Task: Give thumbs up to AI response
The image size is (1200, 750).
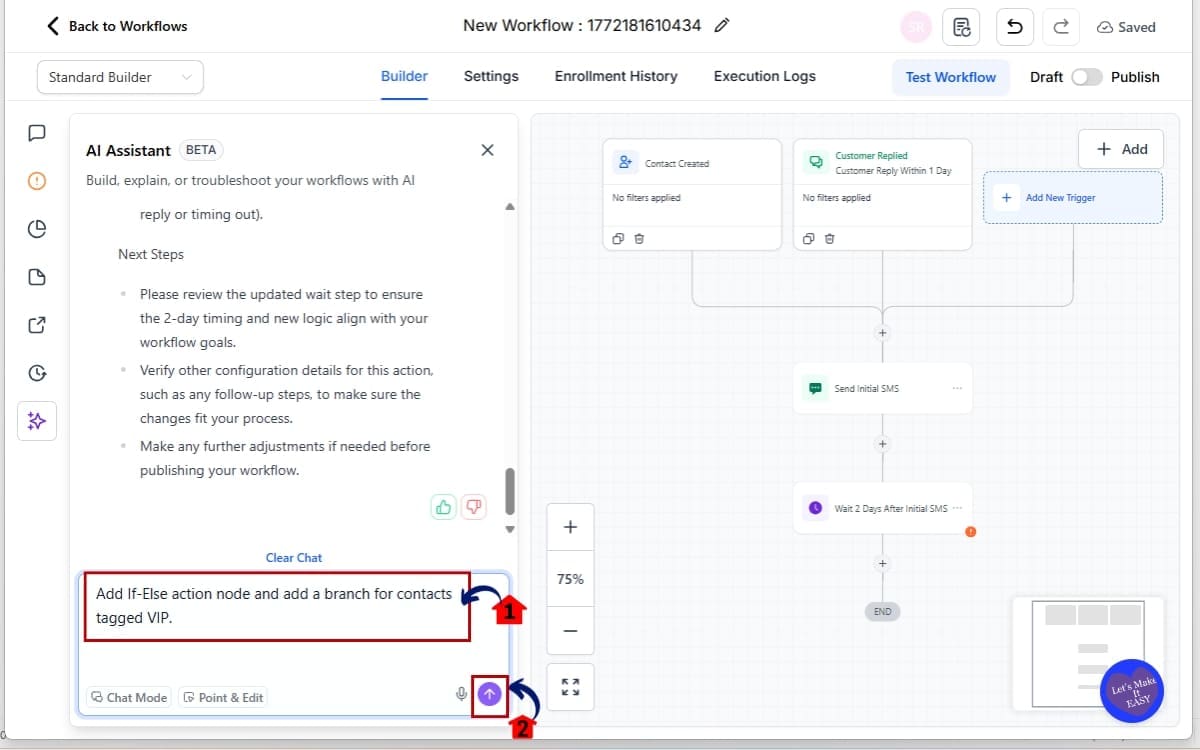Action: [443, 507]
